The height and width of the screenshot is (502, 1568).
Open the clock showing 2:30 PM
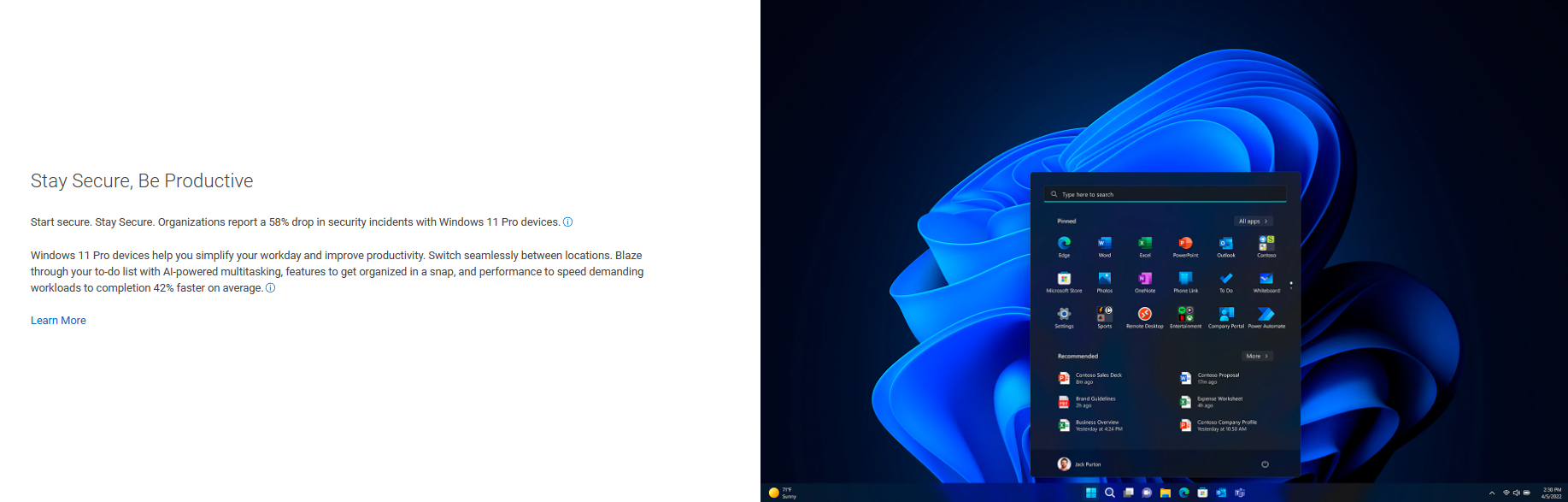pyautogui.click(x=1552, y=493)
